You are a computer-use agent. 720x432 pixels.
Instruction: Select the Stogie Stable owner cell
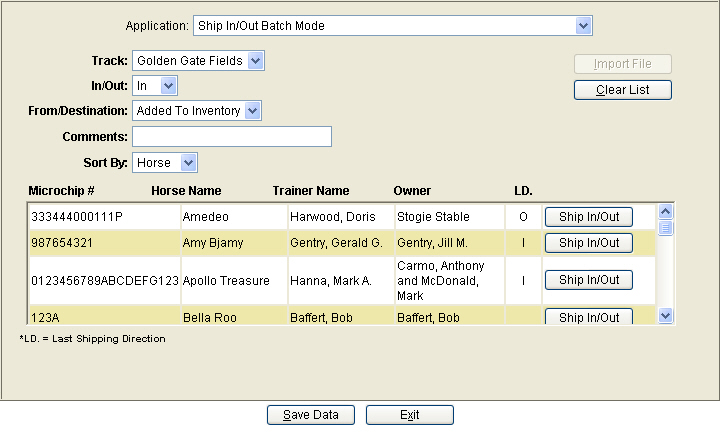point(450,217)
